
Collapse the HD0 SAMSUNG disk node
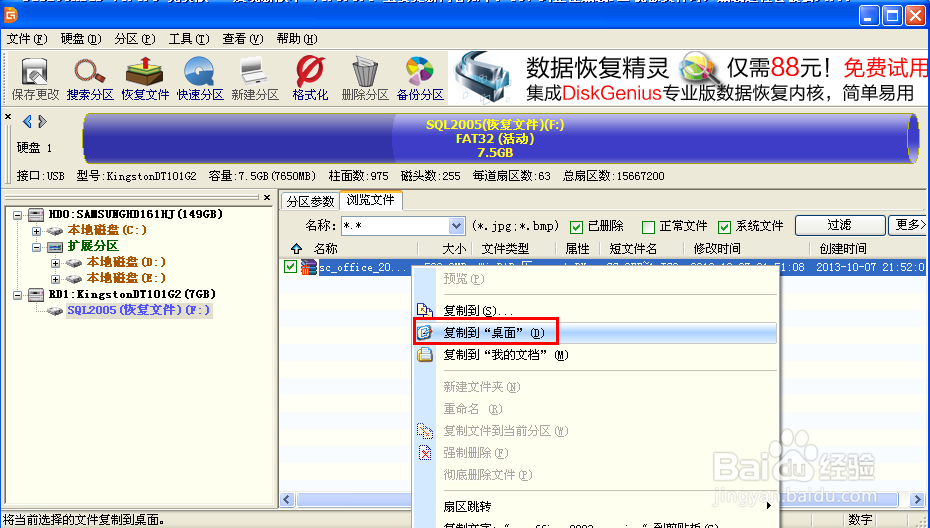[18, 215]
